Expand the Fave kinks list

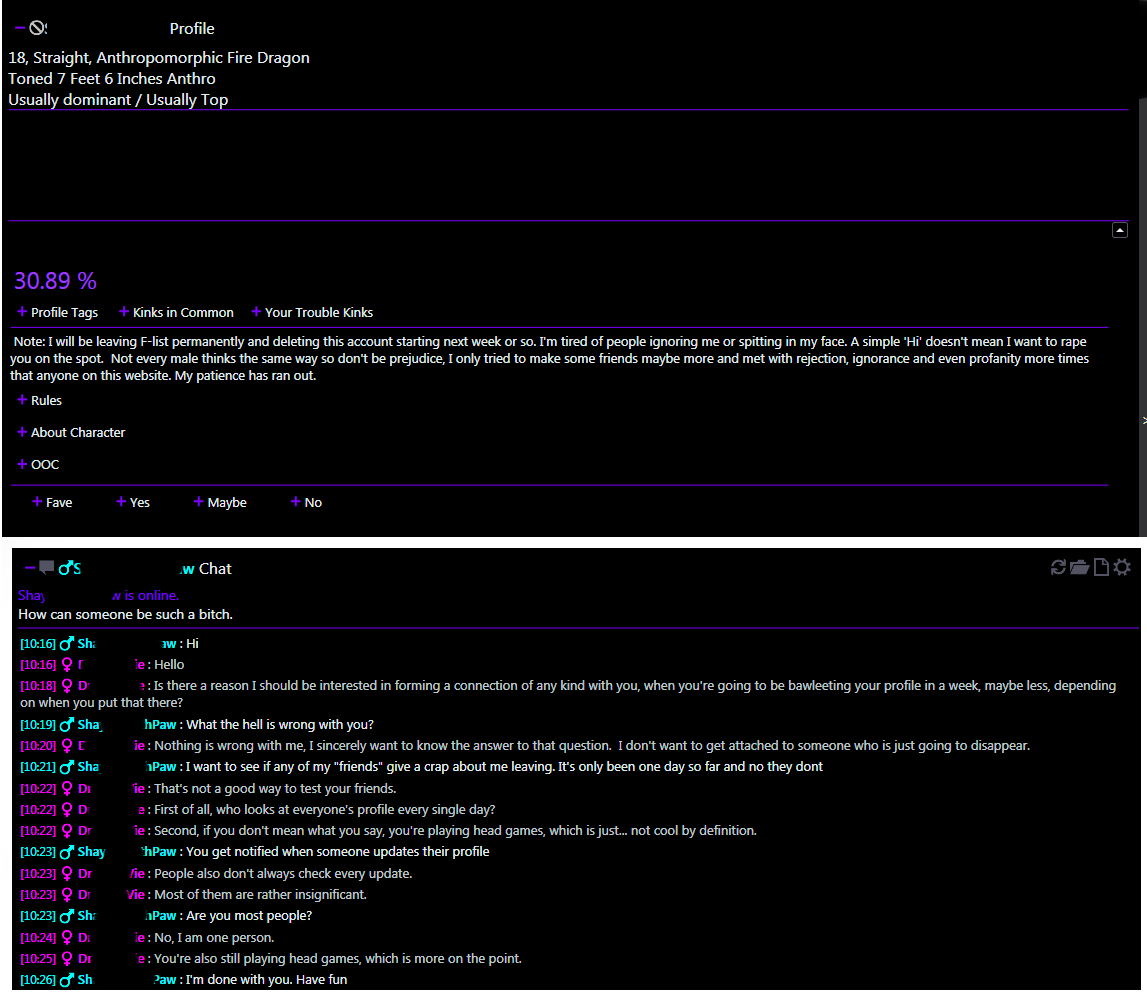pos(52,503)
